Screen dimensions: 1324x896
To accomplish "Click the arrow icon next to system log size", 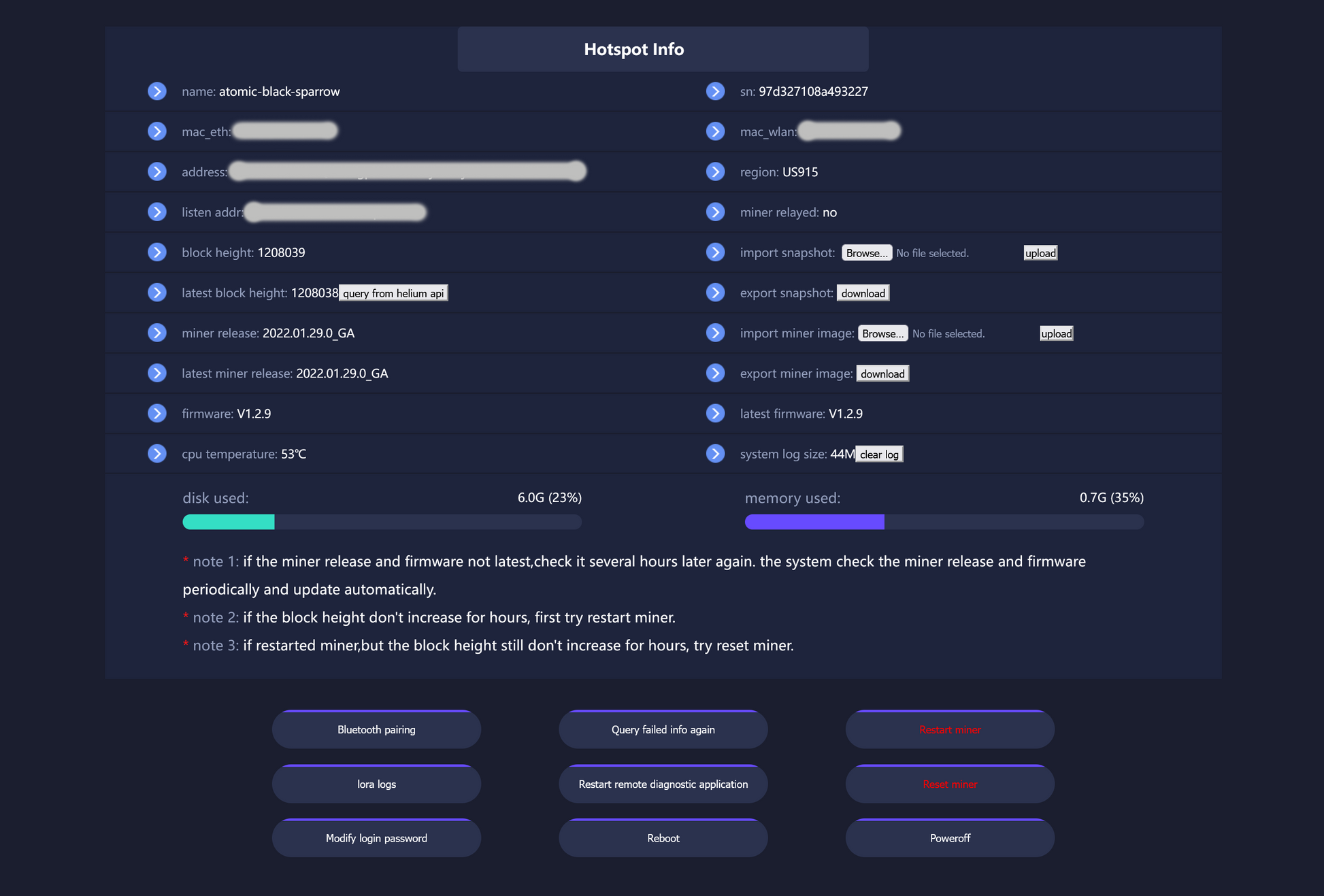I will (715, 454).
